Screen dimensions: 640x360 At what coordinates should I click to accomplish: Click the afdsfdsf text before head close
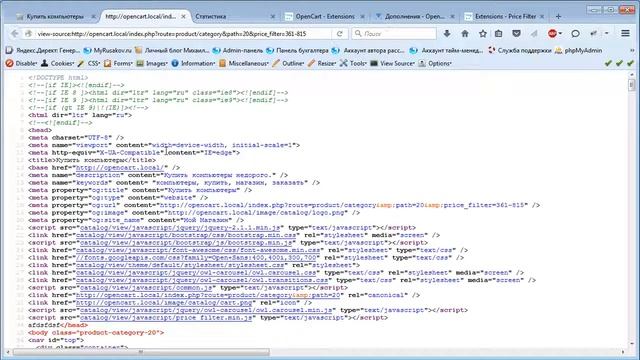pyautogui.click(x=44, y=325)
